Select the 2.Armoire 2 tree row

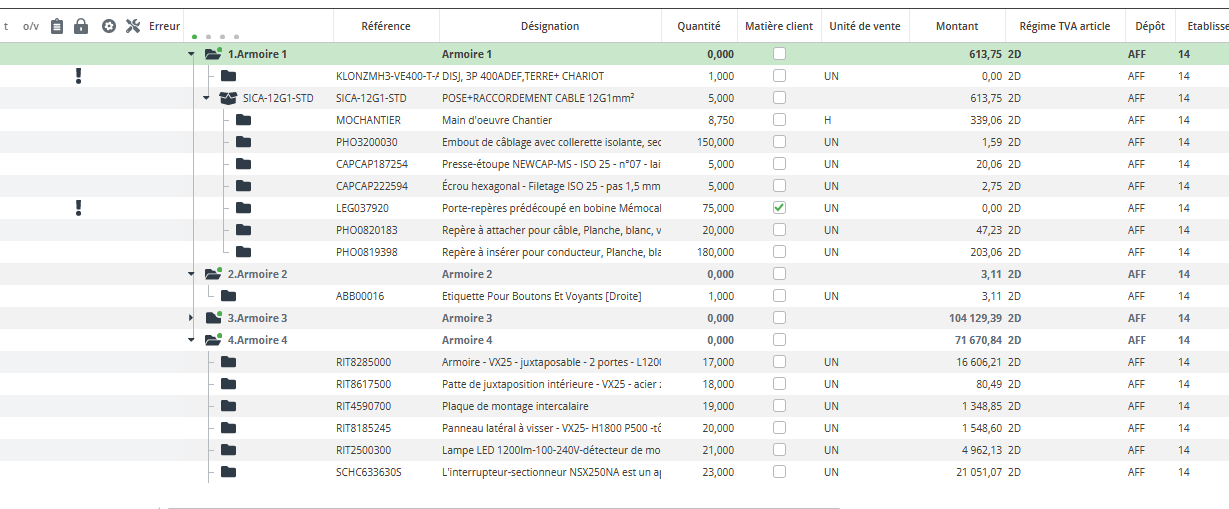[614, 274]
